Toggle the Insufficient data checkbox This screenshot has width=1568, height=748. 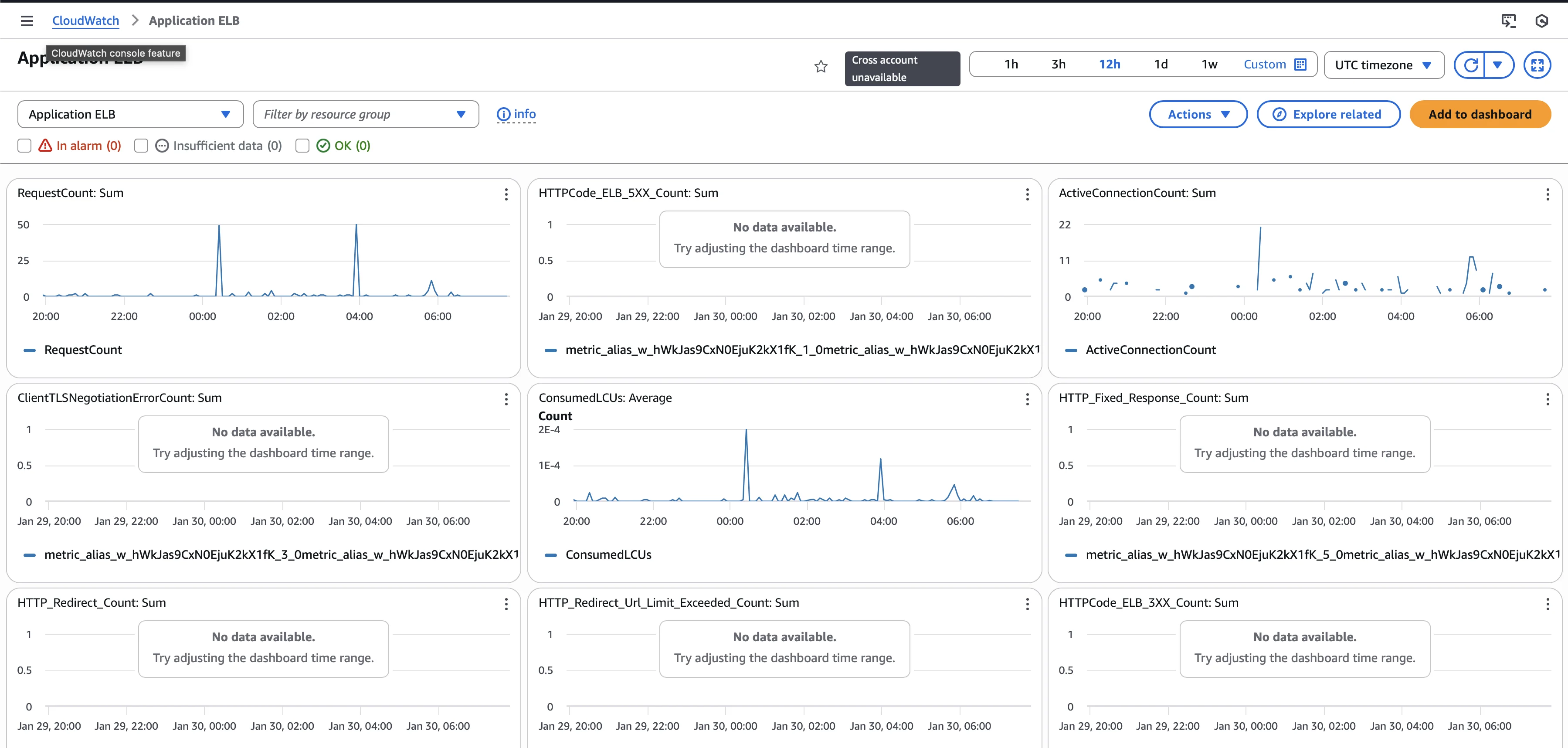click(x=141, y=146)
